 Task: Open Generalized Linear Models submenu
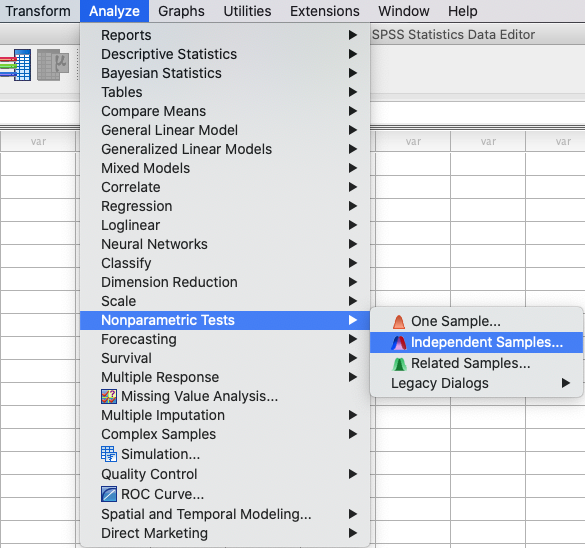pyautogui.click(x=225, y=149)
